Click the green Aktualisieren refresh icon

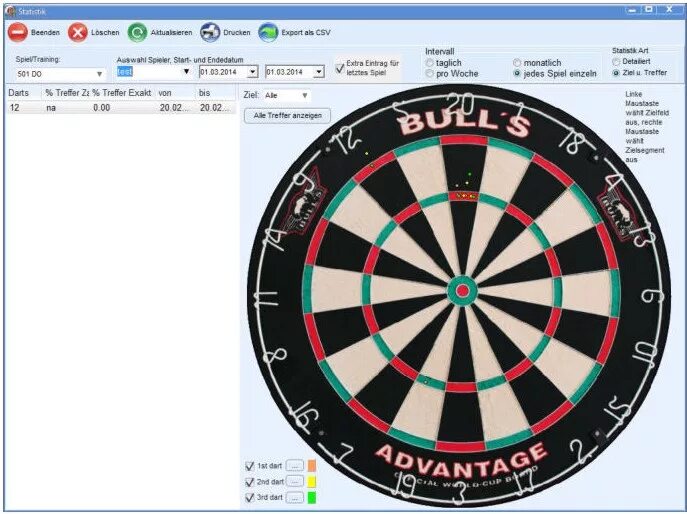point(137,32)
